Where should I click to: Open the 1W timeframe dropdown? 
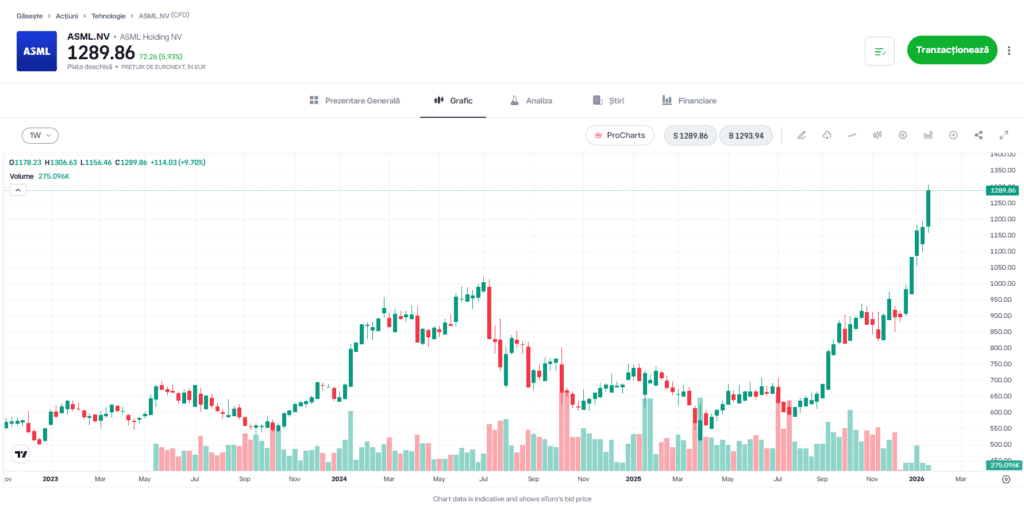[40, 135]
